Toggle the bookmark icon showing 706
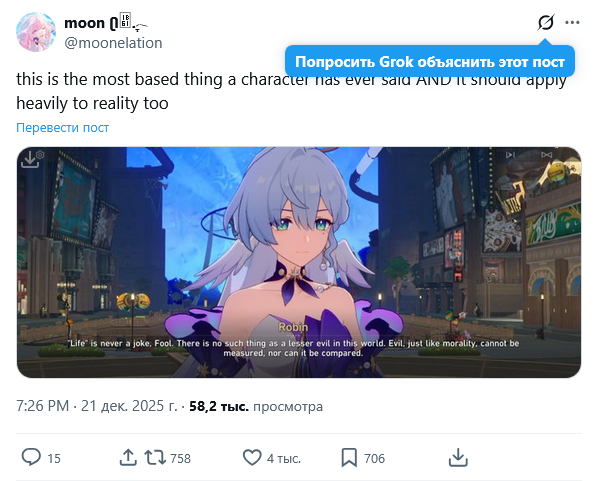This screenshot has width=598, height=481. [363, 458]
